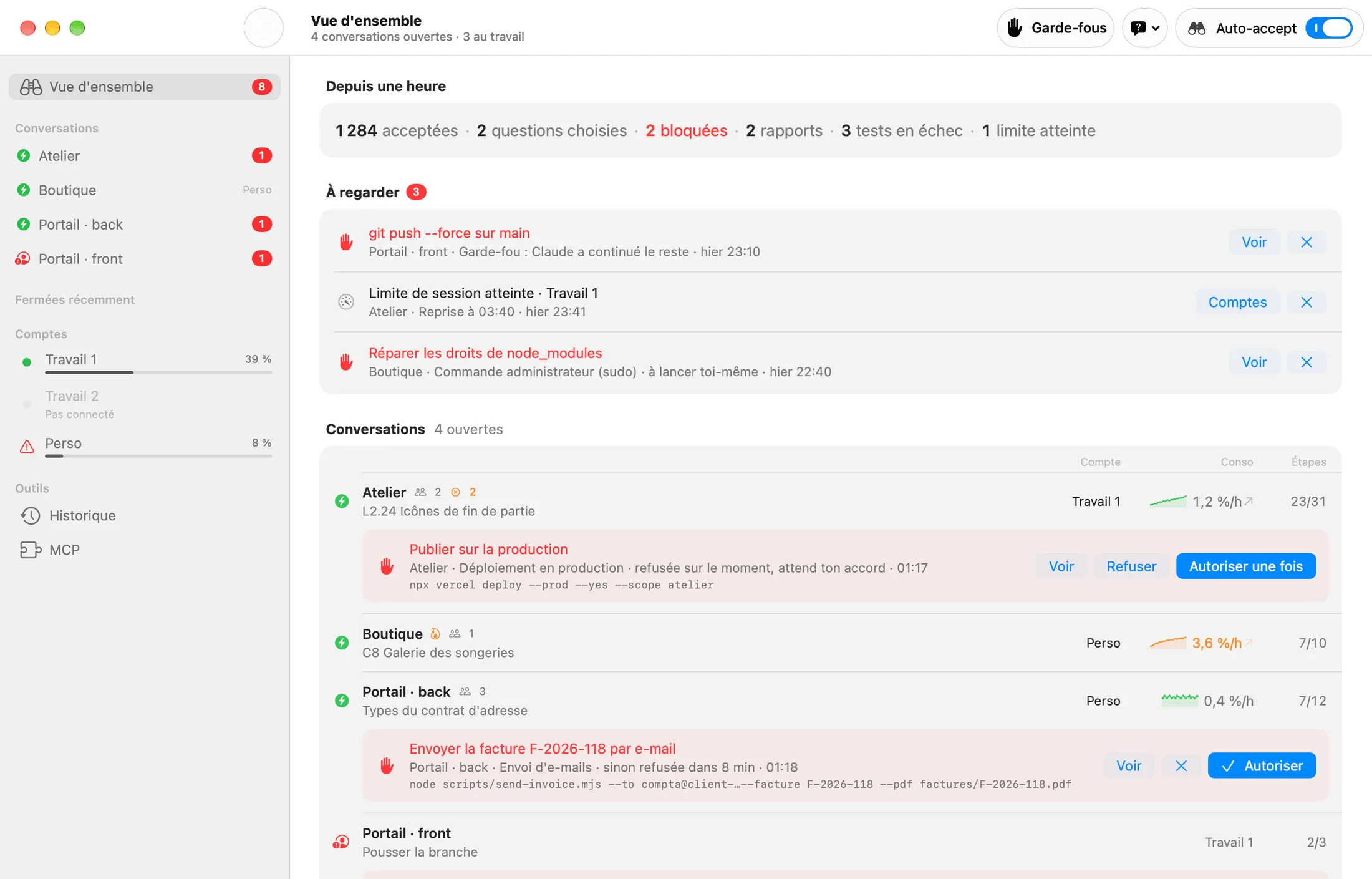Click the Atelier orange warning count icon
This screenshot has height=879, width=1372.
pos(456,492)
